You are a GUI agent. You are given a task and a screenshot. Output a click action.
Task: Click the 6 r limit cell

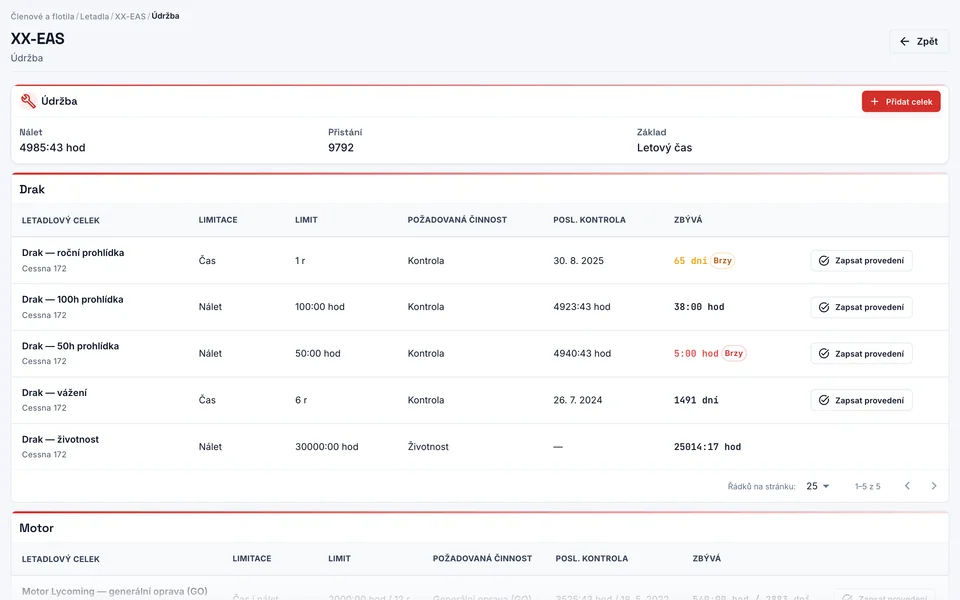point(301,400)
